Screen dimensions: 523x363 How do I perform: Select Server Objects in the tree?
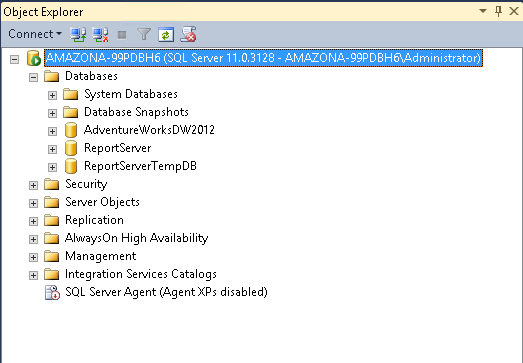click(102, 202)
